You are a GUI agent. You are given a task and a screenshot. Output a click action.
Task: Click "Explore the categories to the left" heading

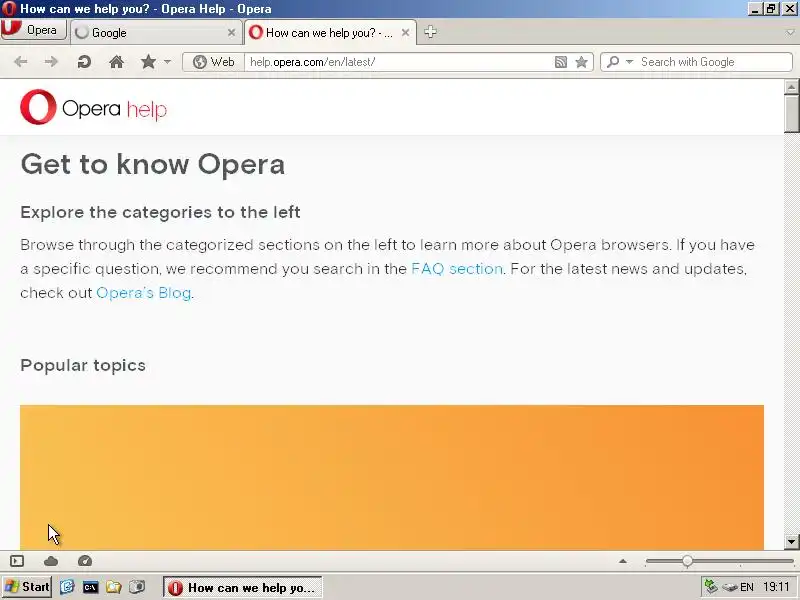[160, 212]
